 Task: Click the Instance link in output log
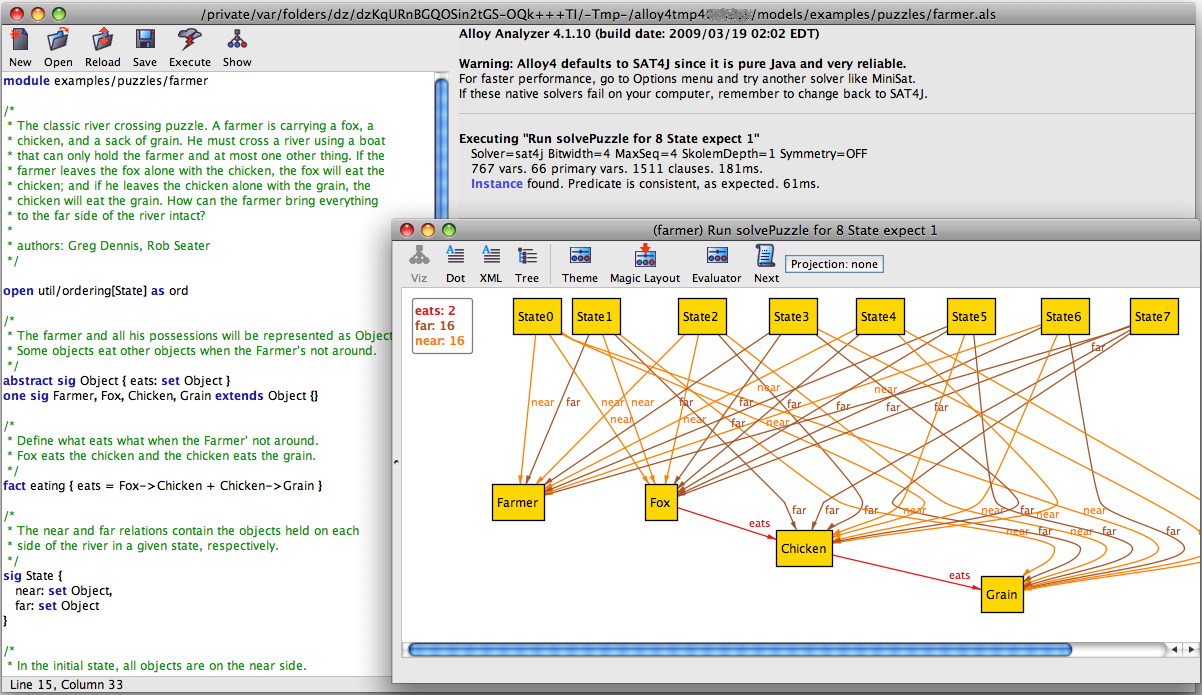click(x=497, y=183)
